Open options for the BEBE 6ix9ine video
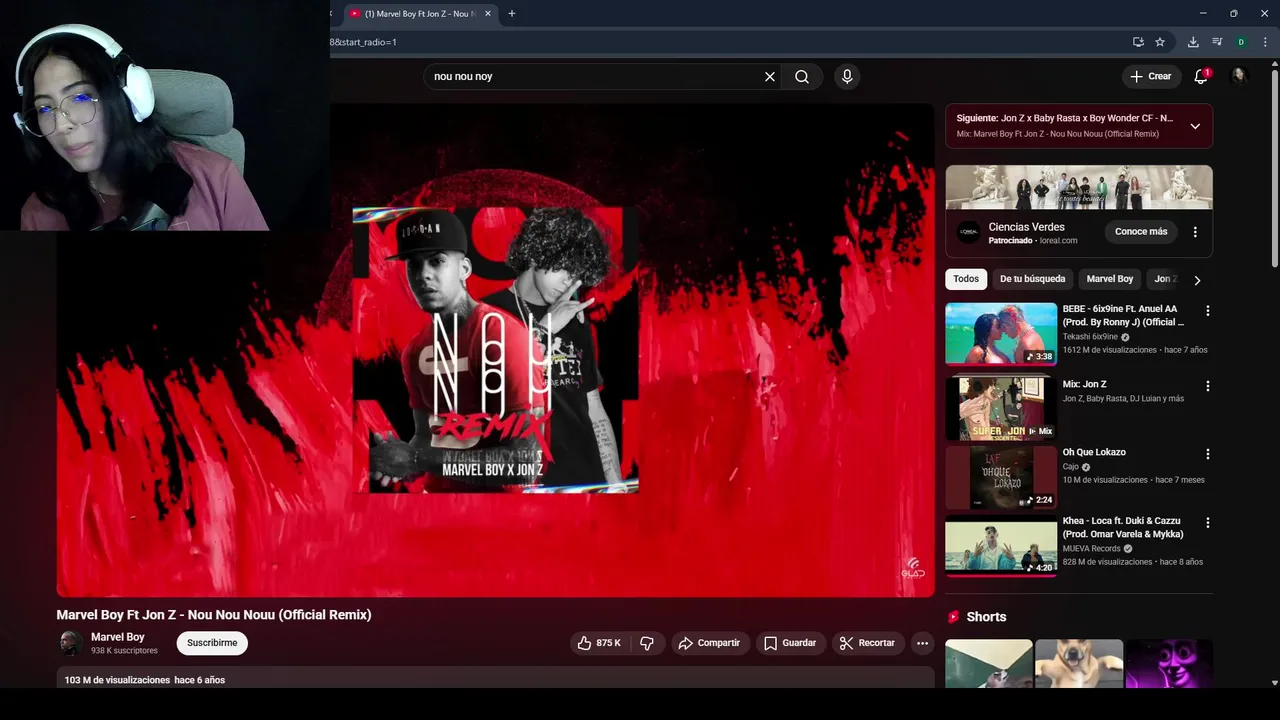Screen dimensions: 1280x720 tap(1207, 311)
